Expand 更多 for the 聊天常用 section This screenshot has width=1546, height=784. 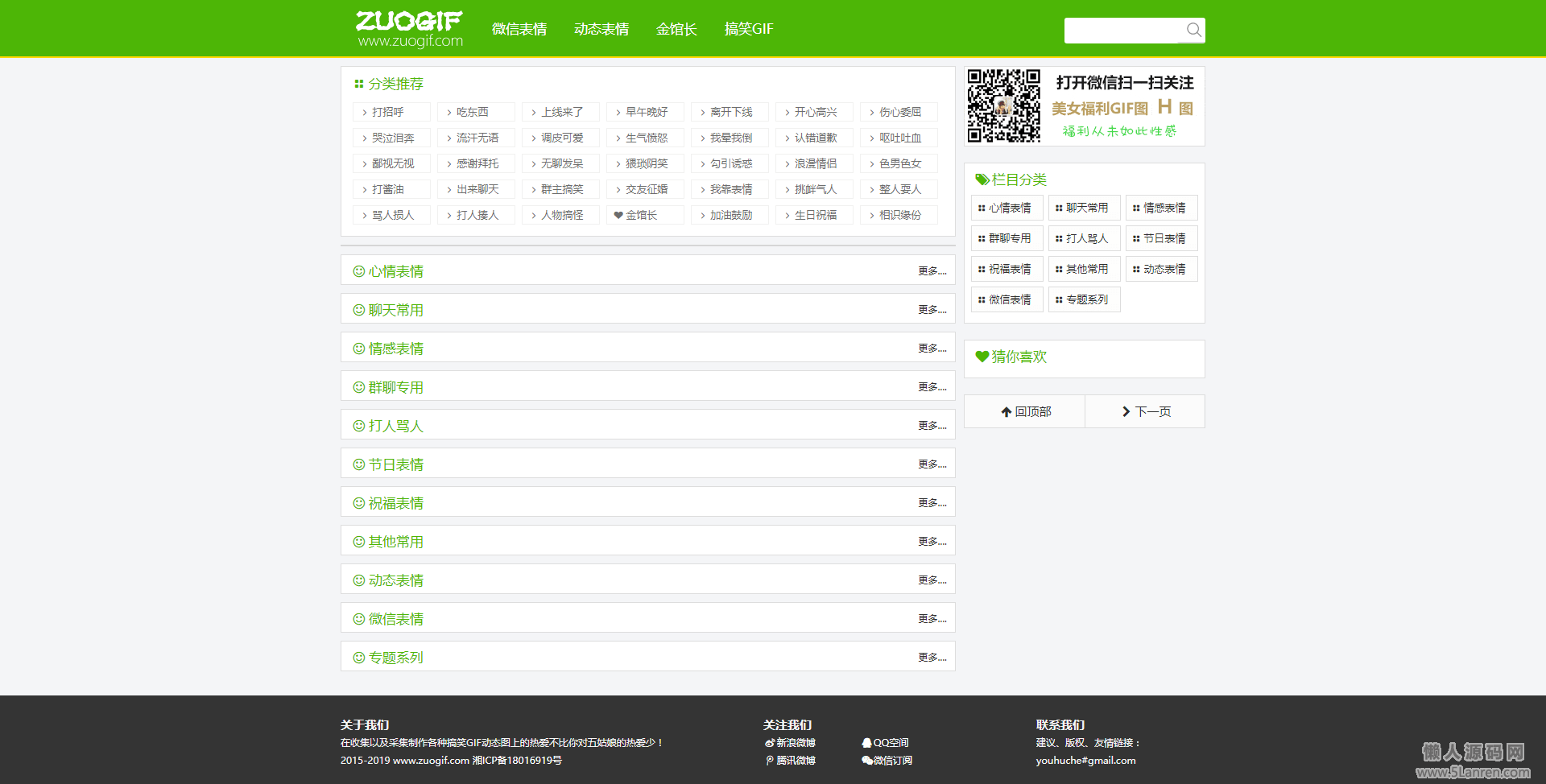(932, 310)
